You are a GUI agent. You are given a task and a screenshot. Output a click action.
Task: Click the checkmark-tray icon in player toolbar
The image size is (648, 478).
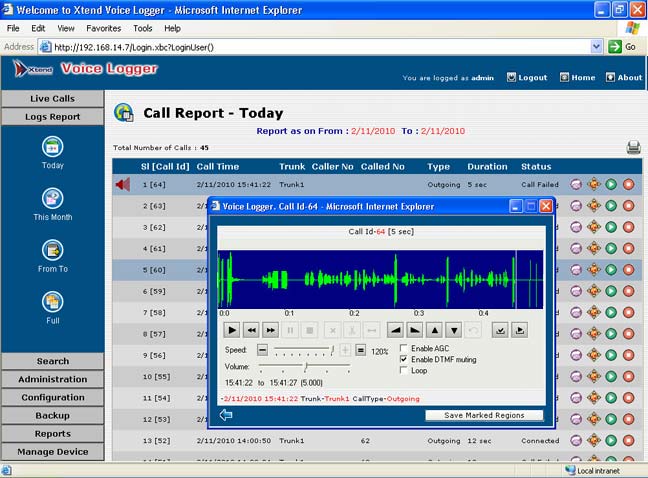[500, 330]
